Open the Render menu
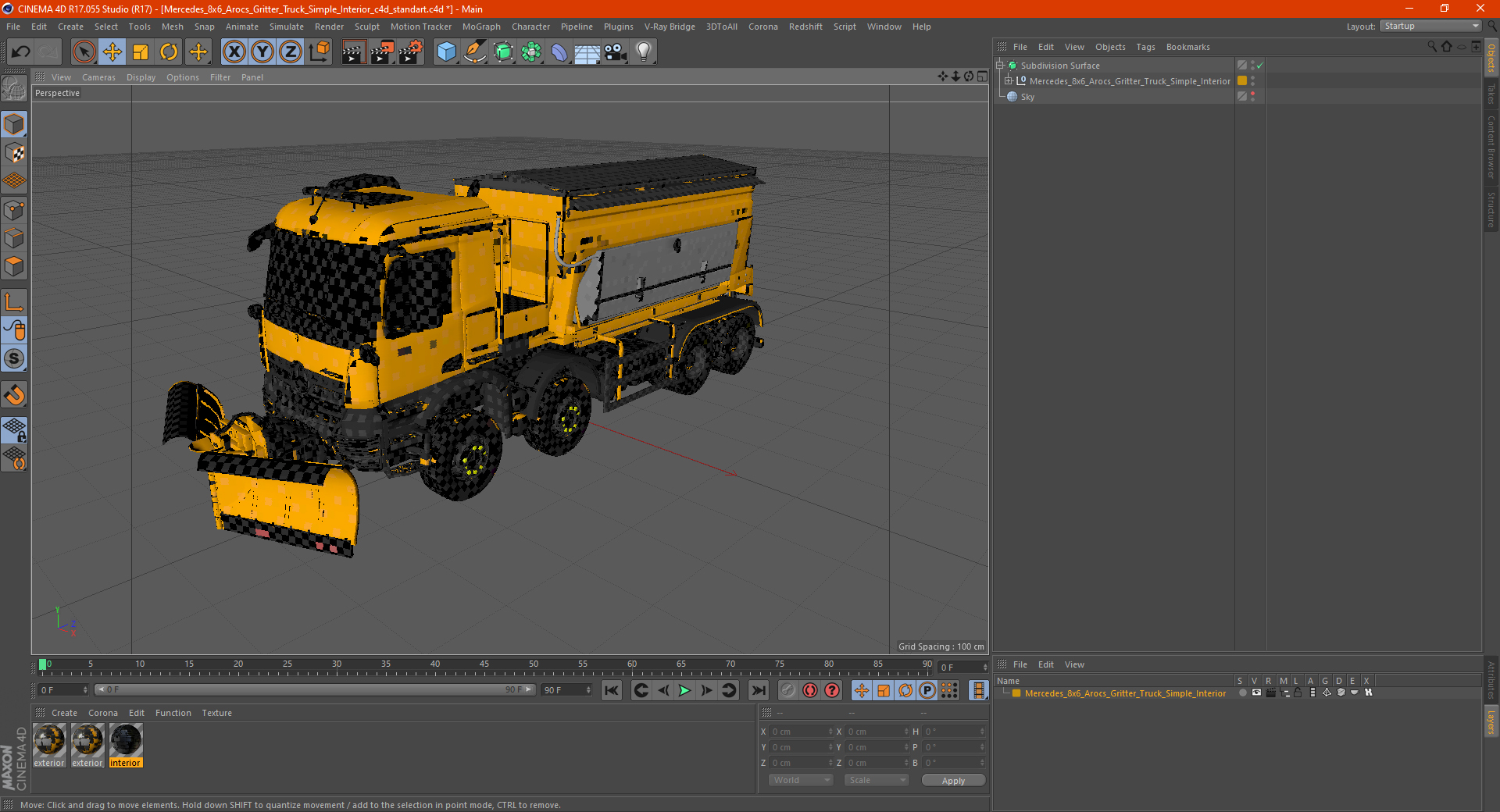The height and width of the screenshot is (812, 1500). coord(329,27)
